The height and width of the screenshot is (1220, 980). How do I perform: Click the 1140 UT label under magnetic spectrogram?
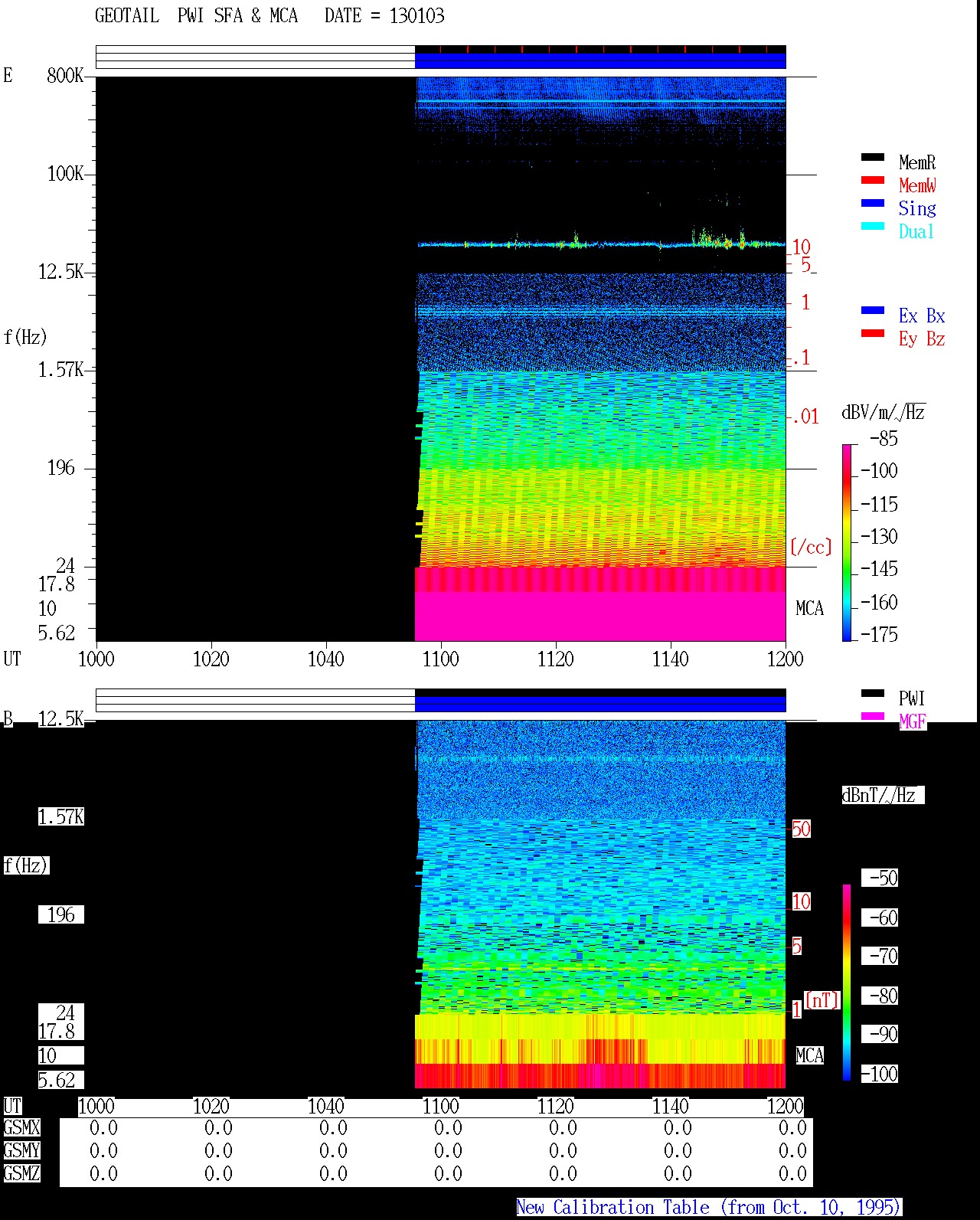(x=670, y=1106)
